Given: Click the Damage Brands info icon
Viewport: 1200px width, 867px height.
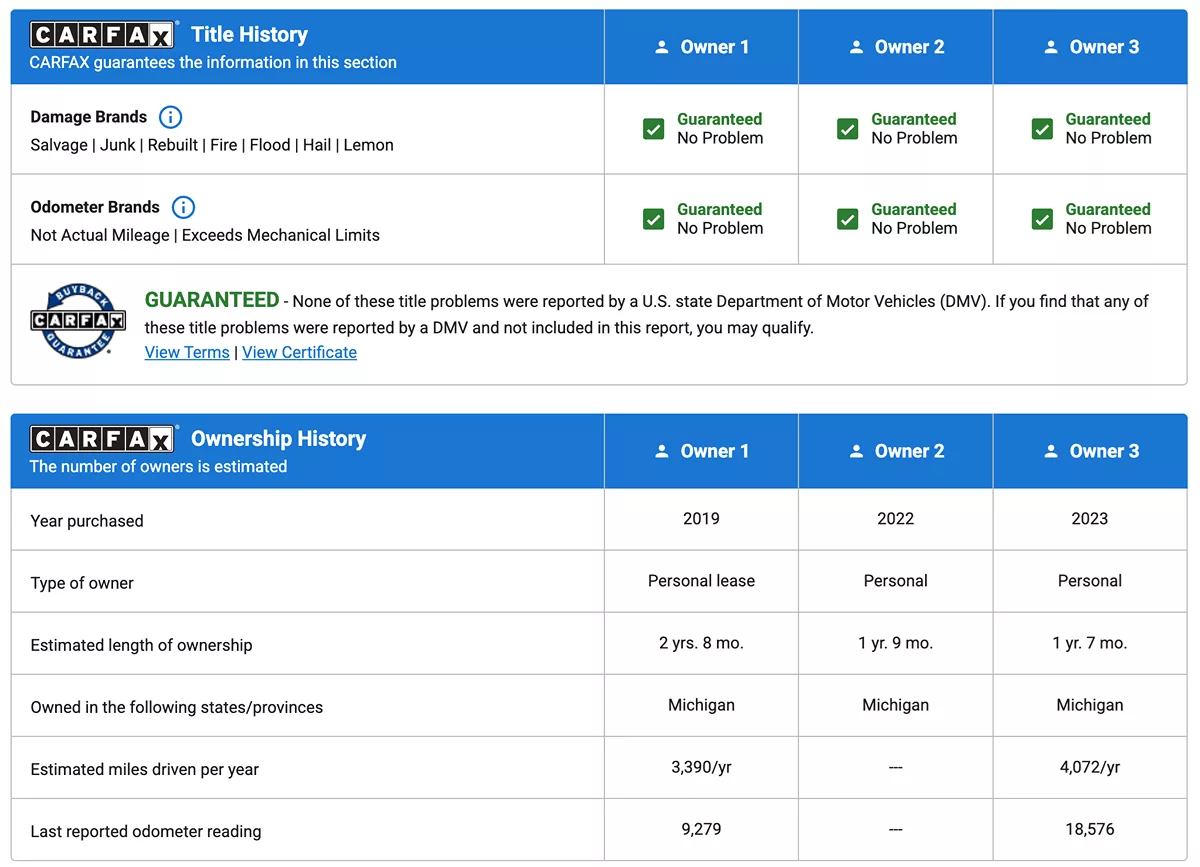Looking at the screenshot, I should pos(171,117).
